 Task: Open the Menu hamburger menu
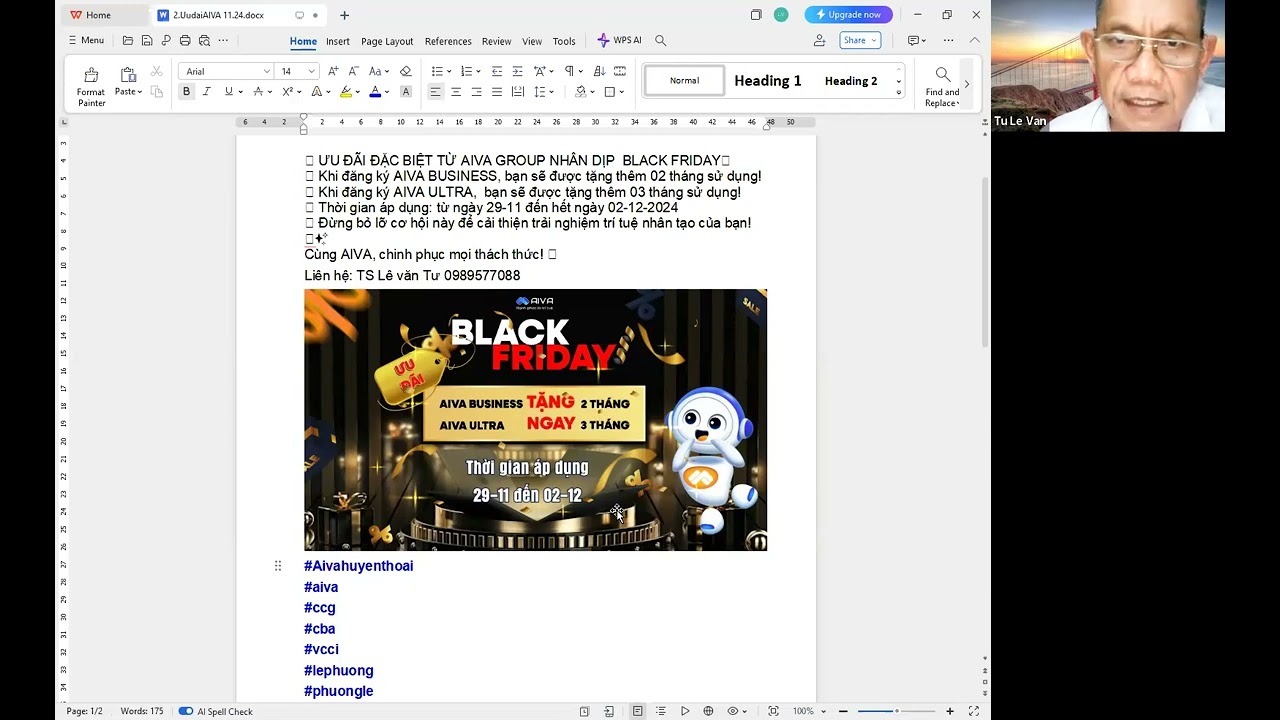click(x=86, y=41)
